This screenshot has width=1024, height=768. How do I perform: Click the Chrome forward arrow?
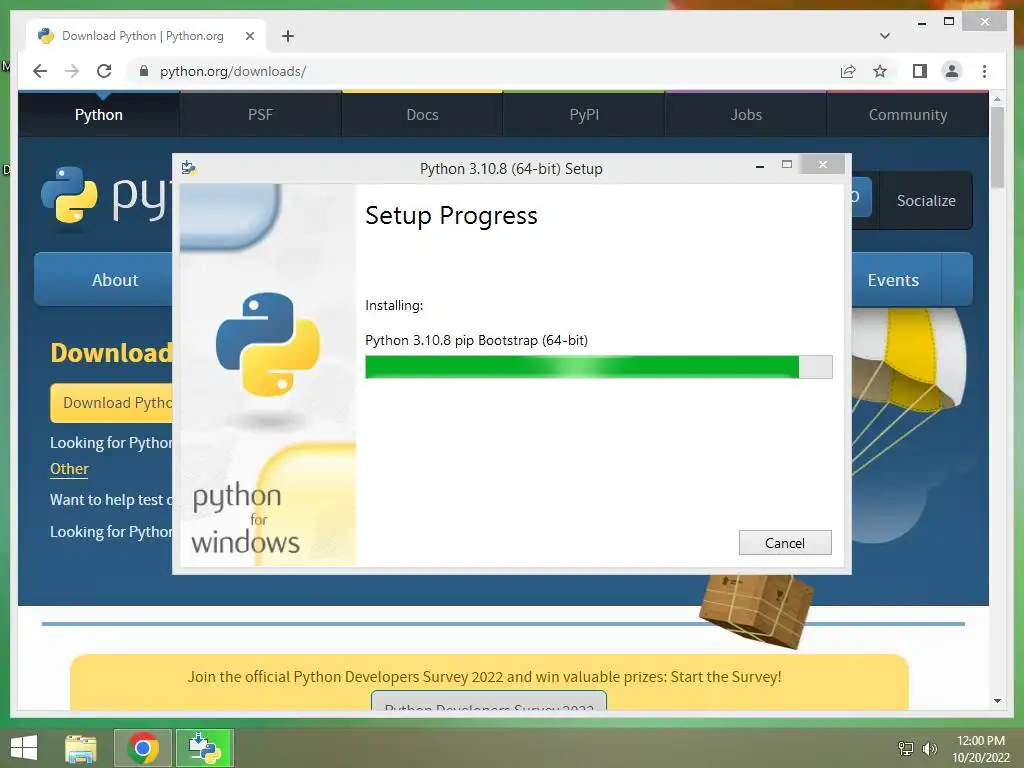point(72,71)
